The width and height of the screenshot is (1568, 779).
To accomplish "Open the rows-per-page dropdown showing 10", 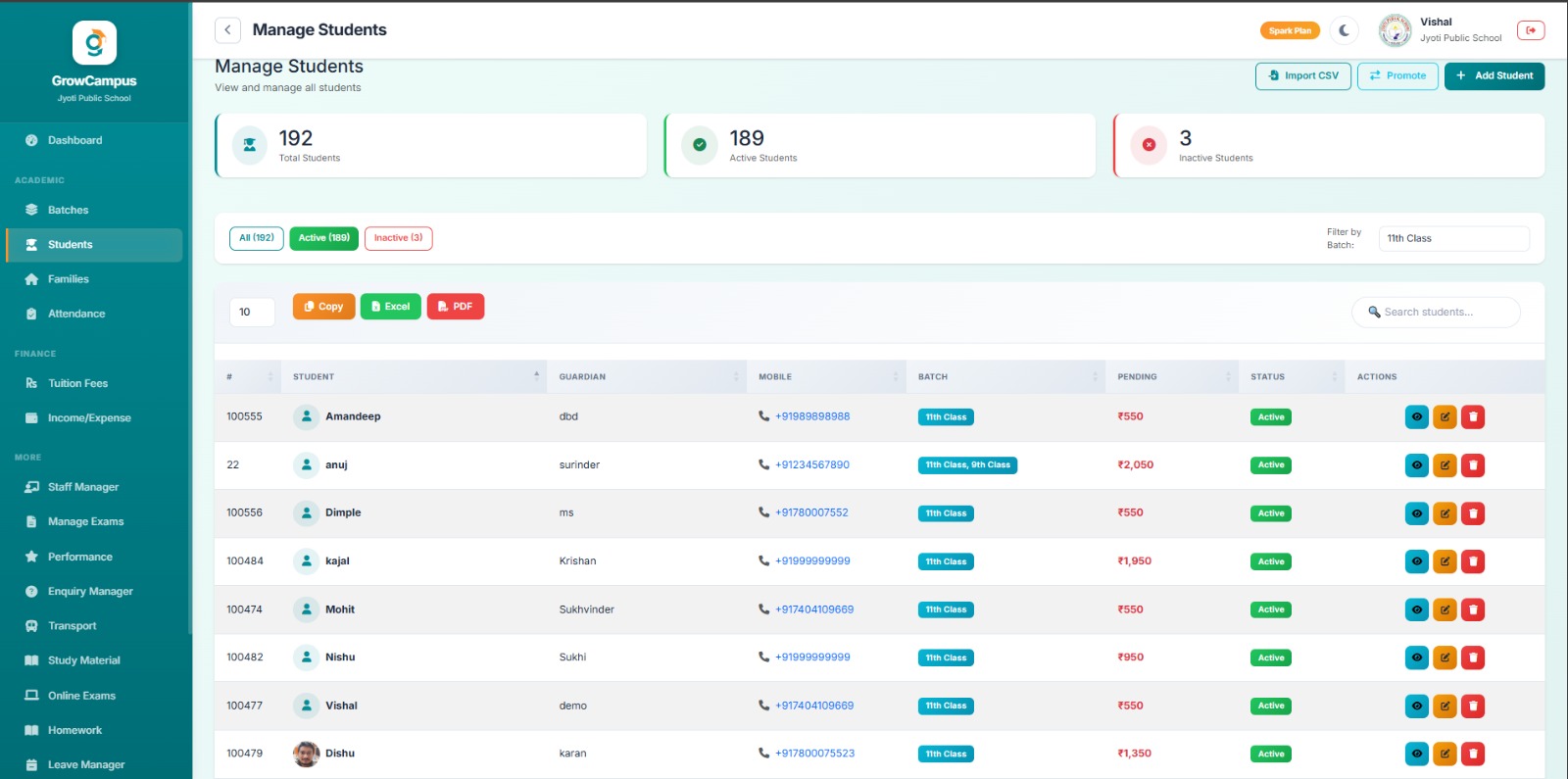I will (252, 313).
